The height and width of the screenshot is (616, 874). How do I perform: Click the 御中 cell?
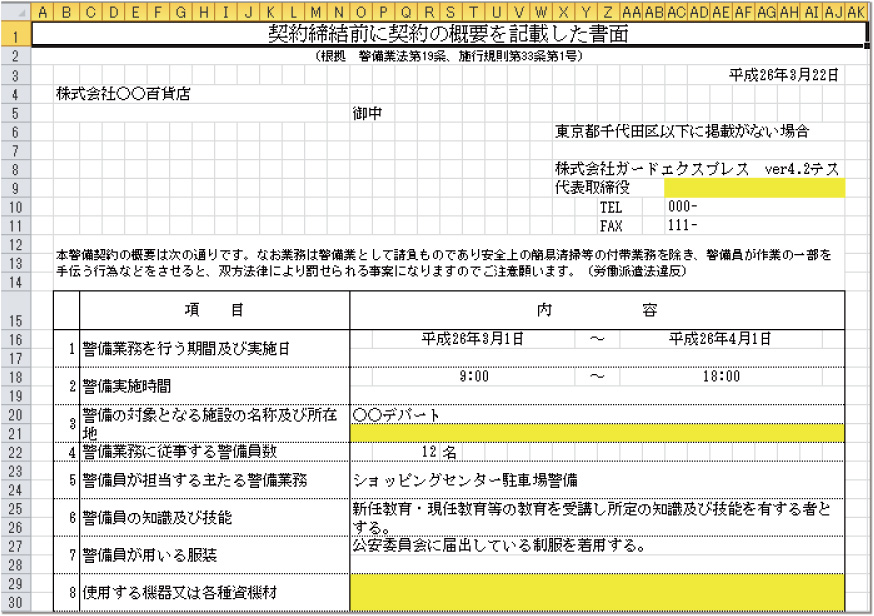point(367,113)
